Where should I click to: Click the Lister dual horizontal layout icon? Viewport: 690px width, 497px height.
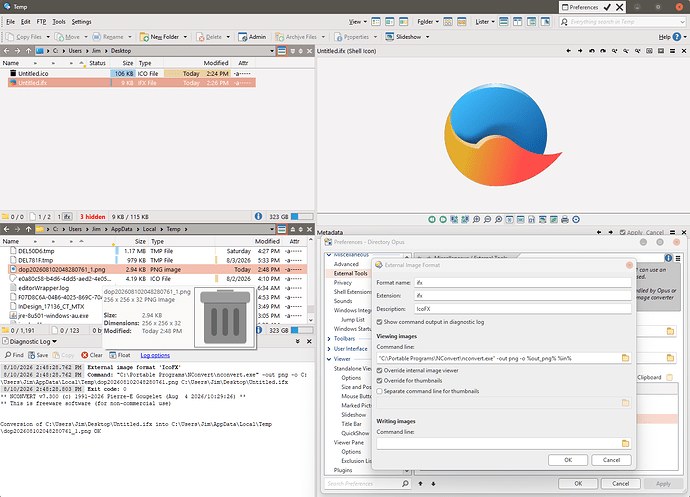504,22
